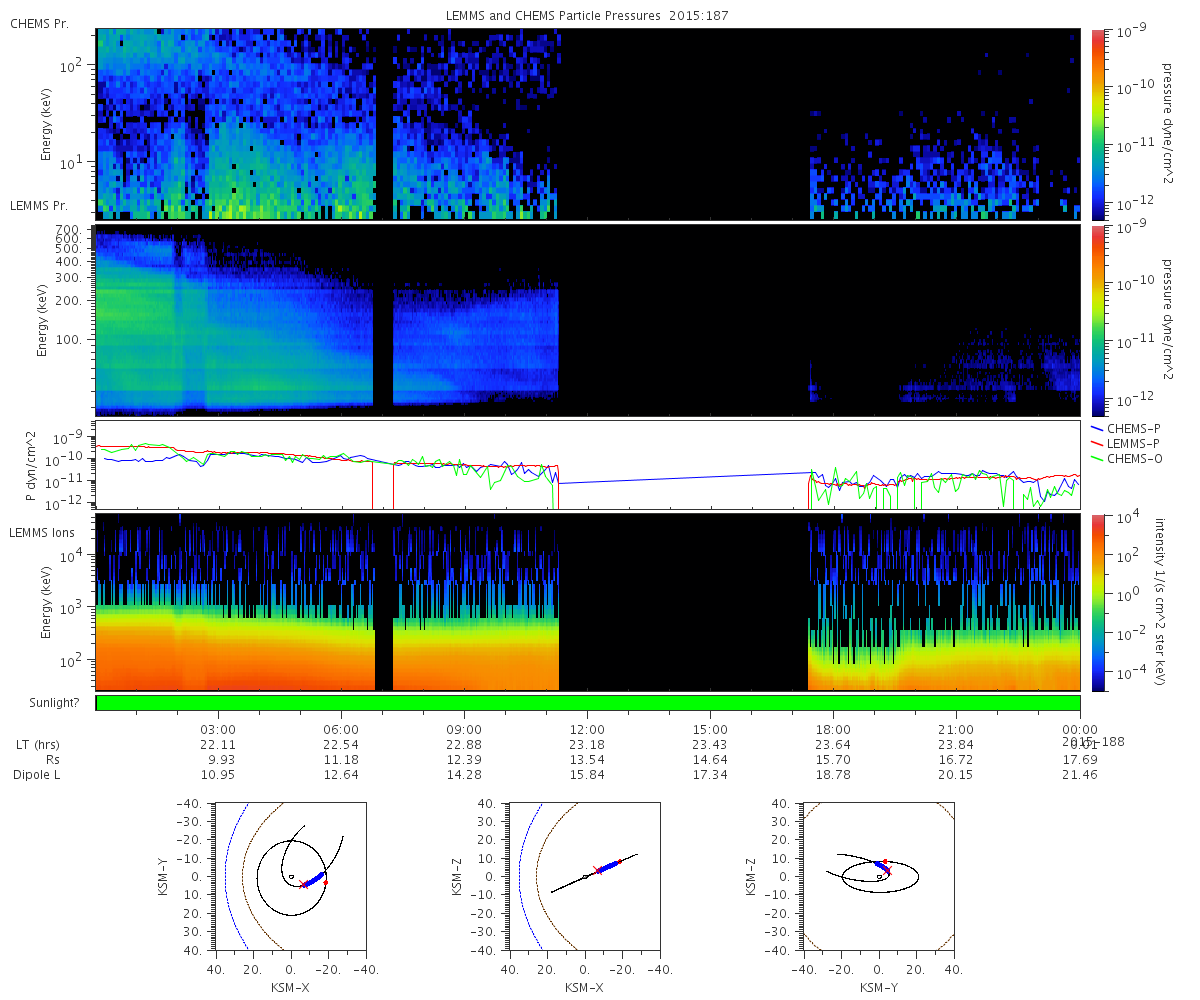Click the LT (hrs) row label
The height and width of the screenshot is (1000, 1200).
pyautogui.click(x=38, y=745)
